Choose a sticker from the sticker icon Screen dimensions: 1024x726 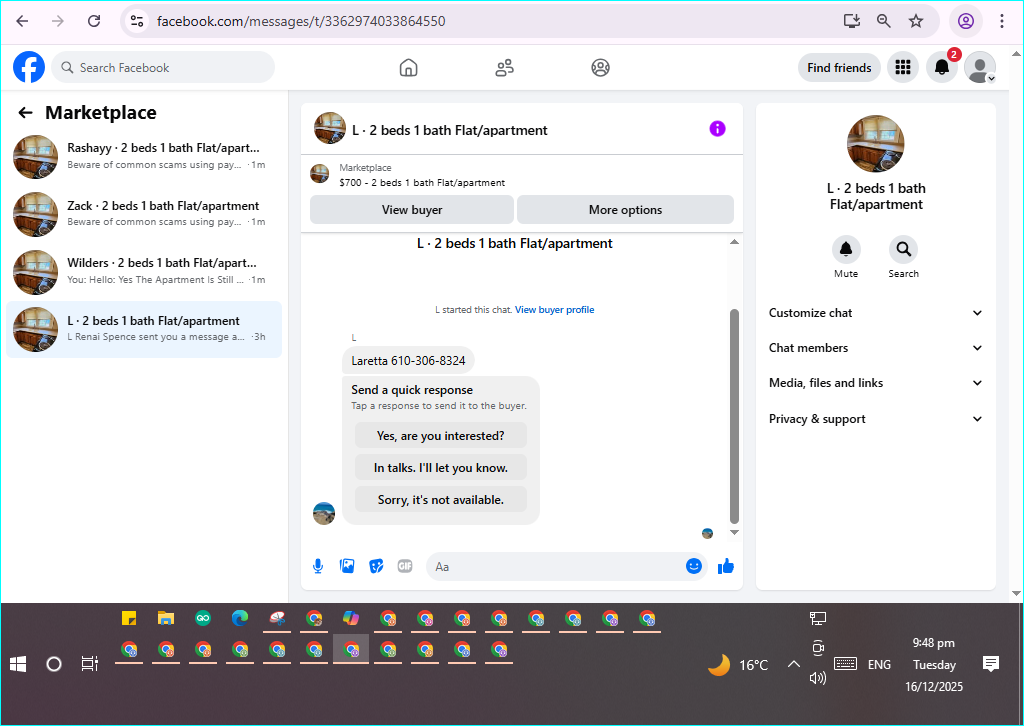tap(376, 566)
